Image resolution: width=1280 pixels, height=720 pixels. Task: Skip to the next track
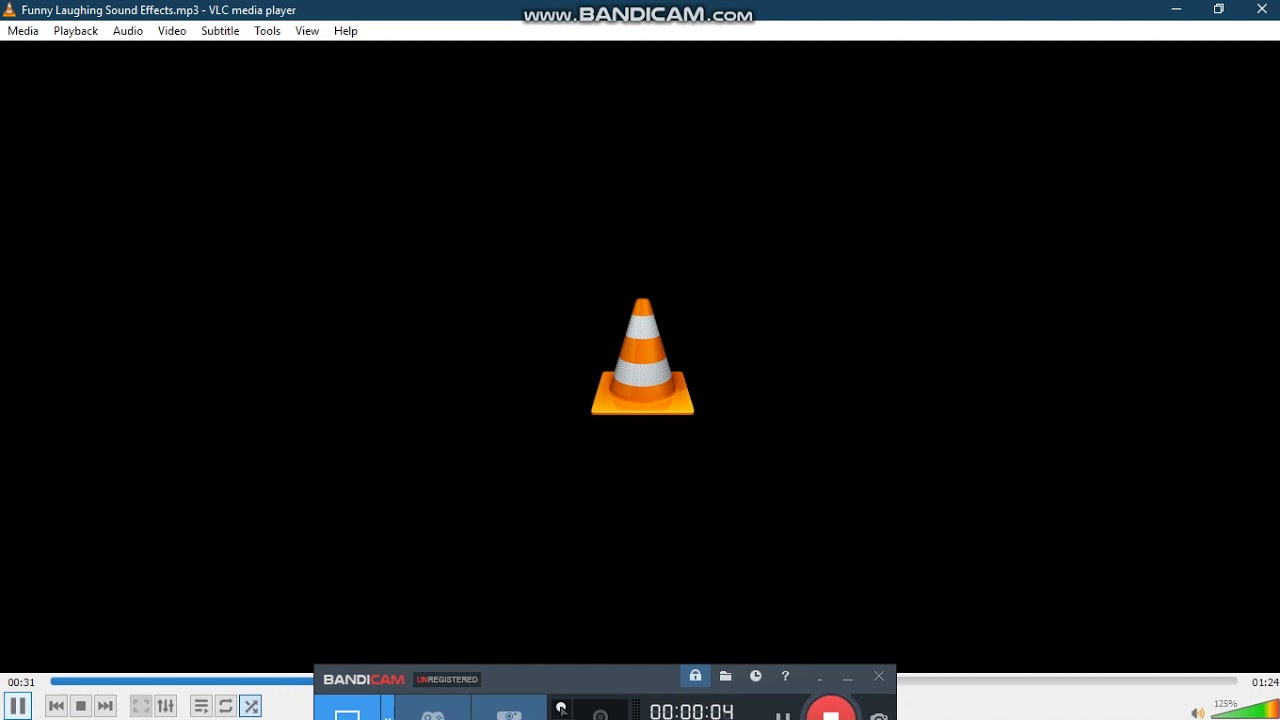105,706
